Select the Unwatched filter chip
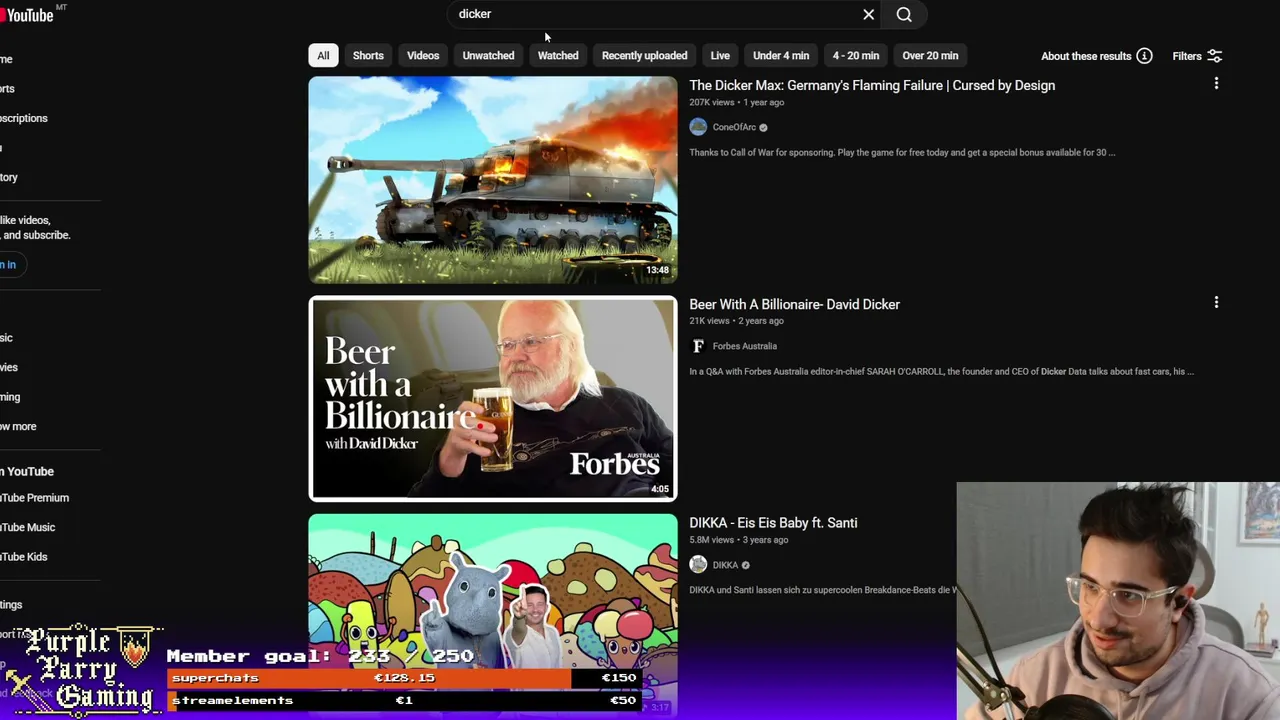 point(488,56)
